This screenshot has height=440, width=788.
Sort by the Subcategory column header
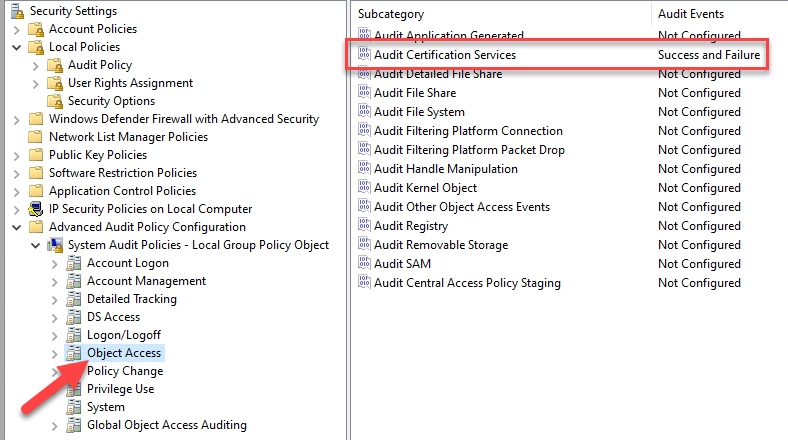[500, 14]
